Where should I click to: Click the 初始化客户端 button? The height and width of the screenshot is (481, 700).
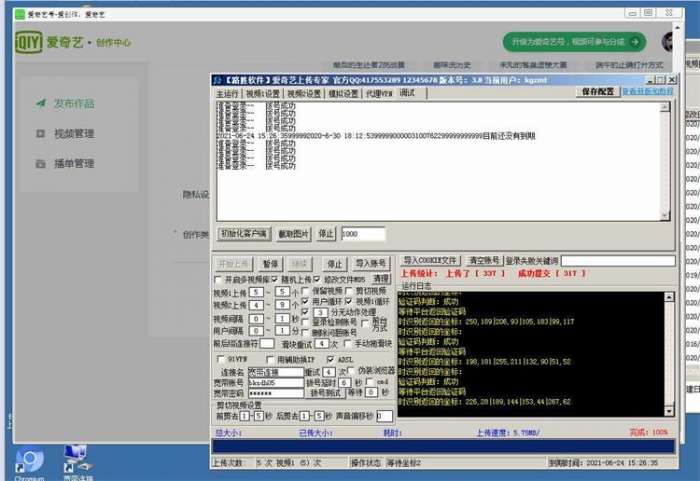(x=244, y=234)
